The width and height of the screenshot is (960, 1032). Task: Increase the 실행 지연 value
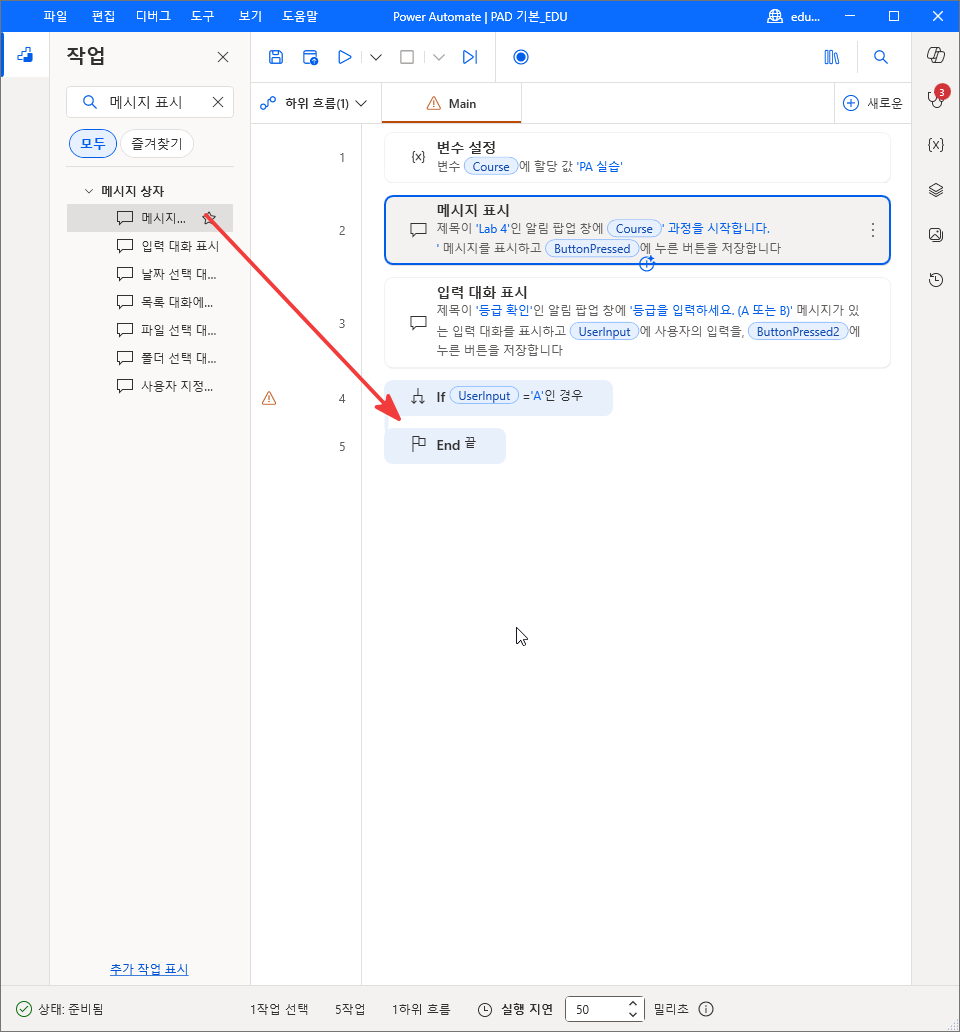pos(632,1004)
